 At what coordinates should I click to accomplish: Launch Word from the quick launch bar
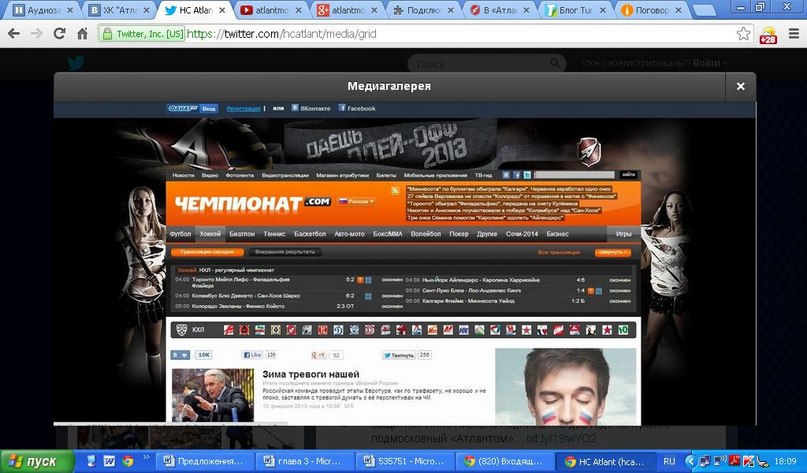click(x=109, y=461)
